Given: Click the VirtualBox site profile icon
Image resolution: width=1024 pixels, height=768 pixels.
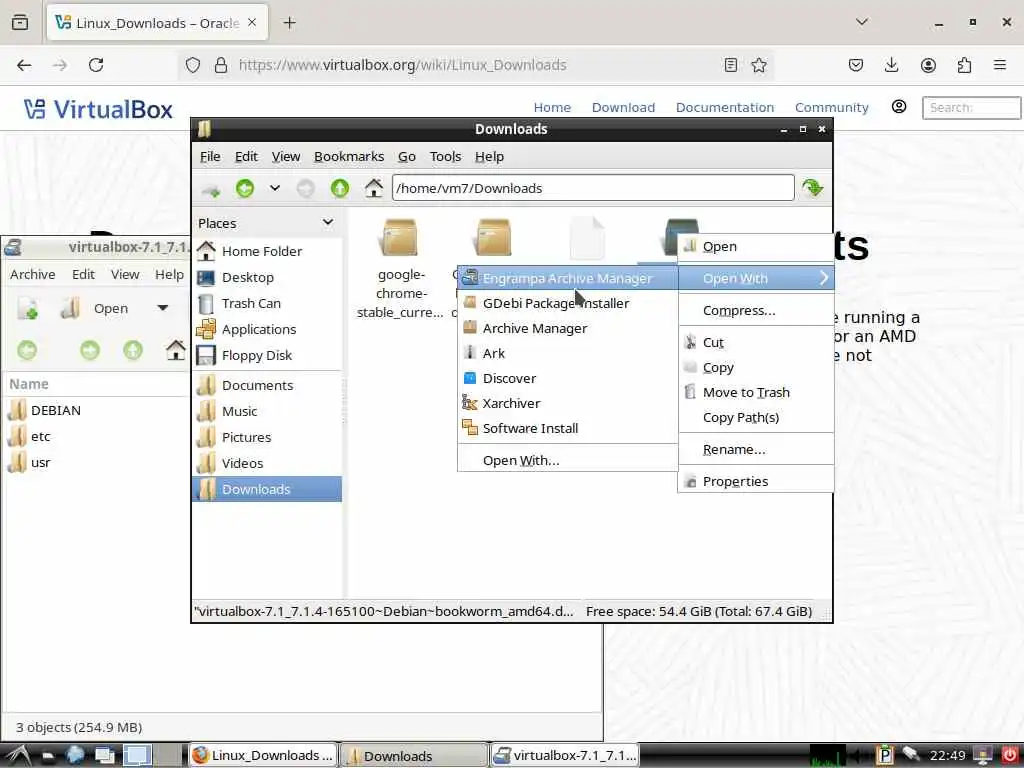Looking at the screenshot, I should point(899,106).
